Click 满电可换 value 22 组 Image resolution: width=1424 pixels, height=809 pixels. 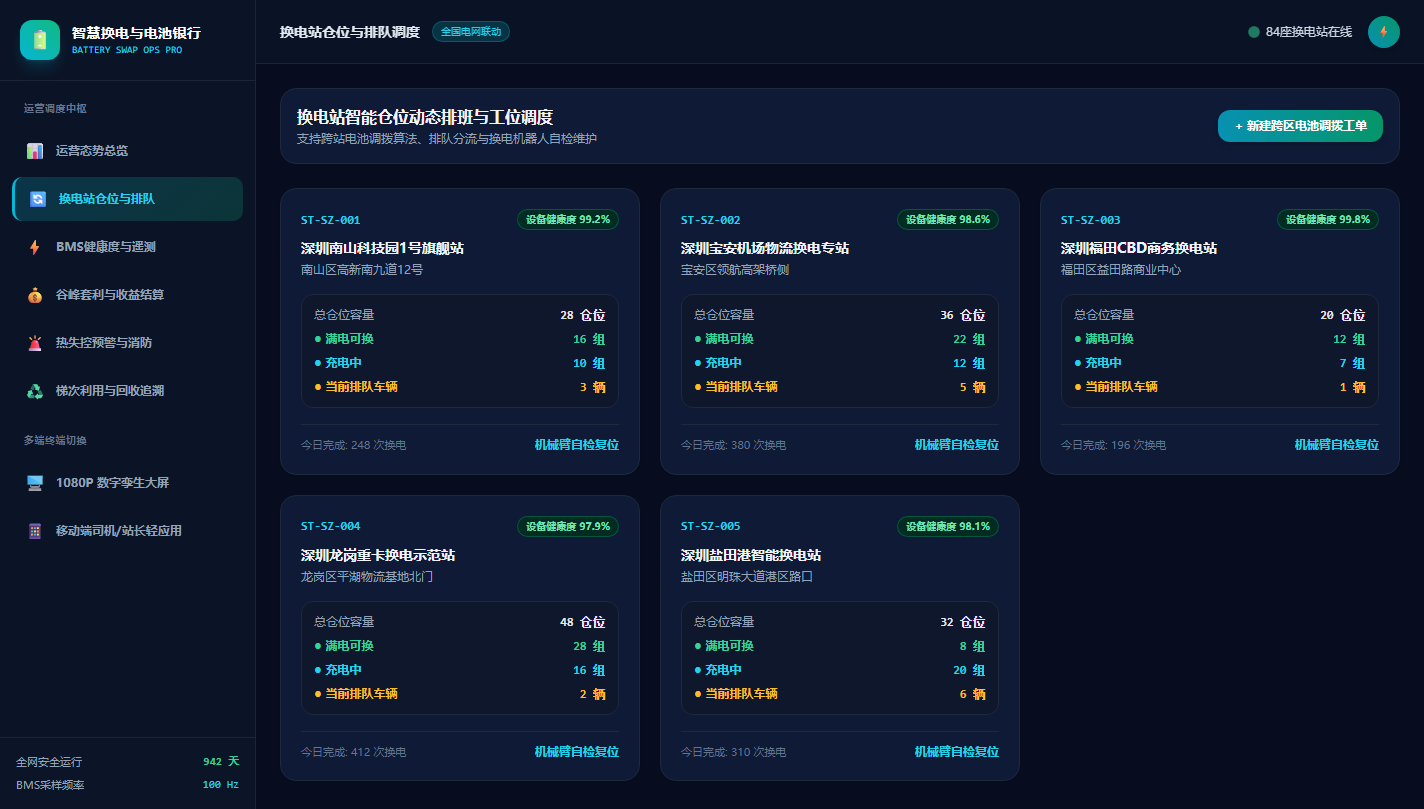click(x=969, y=339)
